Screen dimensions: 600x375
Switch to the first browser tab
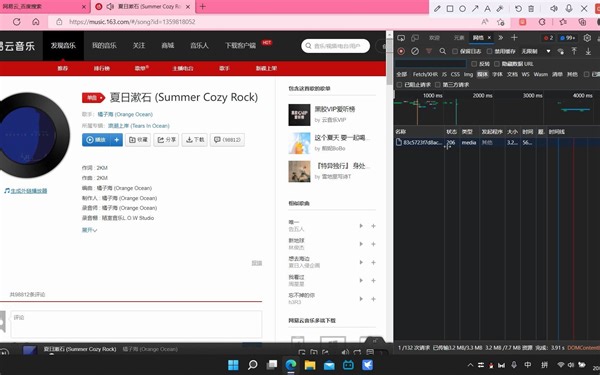(45, 7)
